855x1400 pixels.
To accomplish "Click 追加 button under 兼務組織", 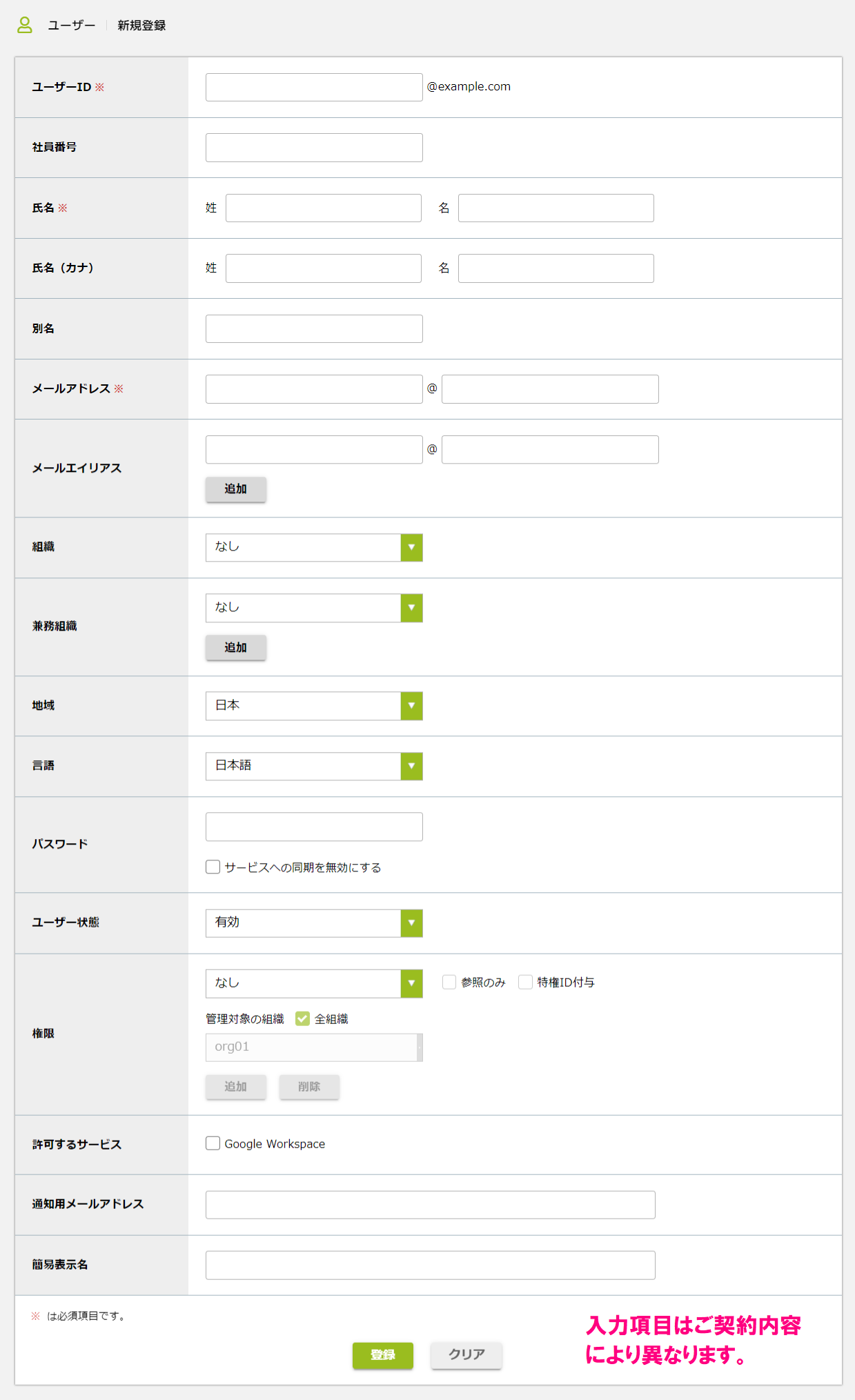I will tap(236, 647).
